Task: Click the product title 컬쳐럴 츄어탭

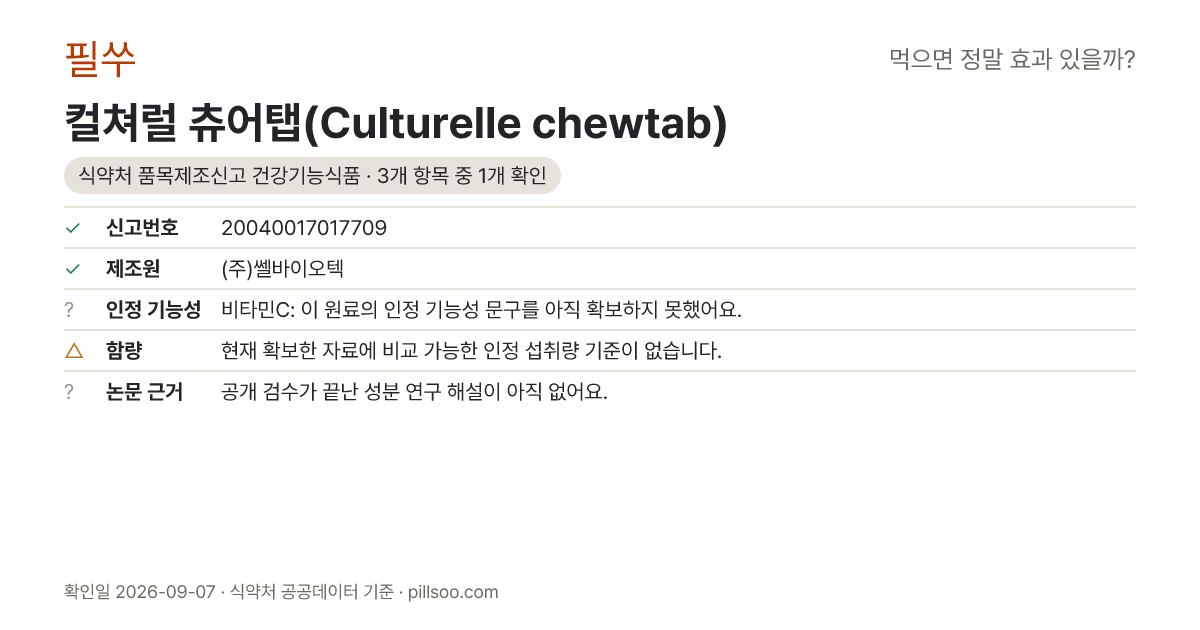Action: click(395, 123)
